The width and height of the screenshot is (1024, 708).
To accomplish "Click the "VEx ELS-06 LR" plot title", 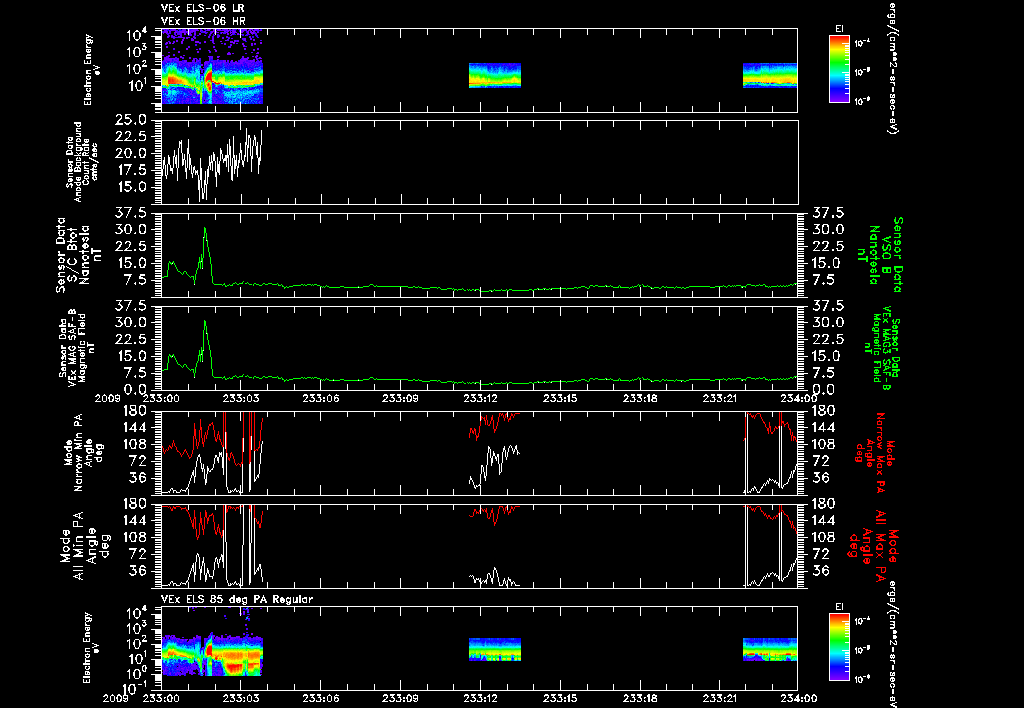I will pyautogui.click(x=202, y=8).
